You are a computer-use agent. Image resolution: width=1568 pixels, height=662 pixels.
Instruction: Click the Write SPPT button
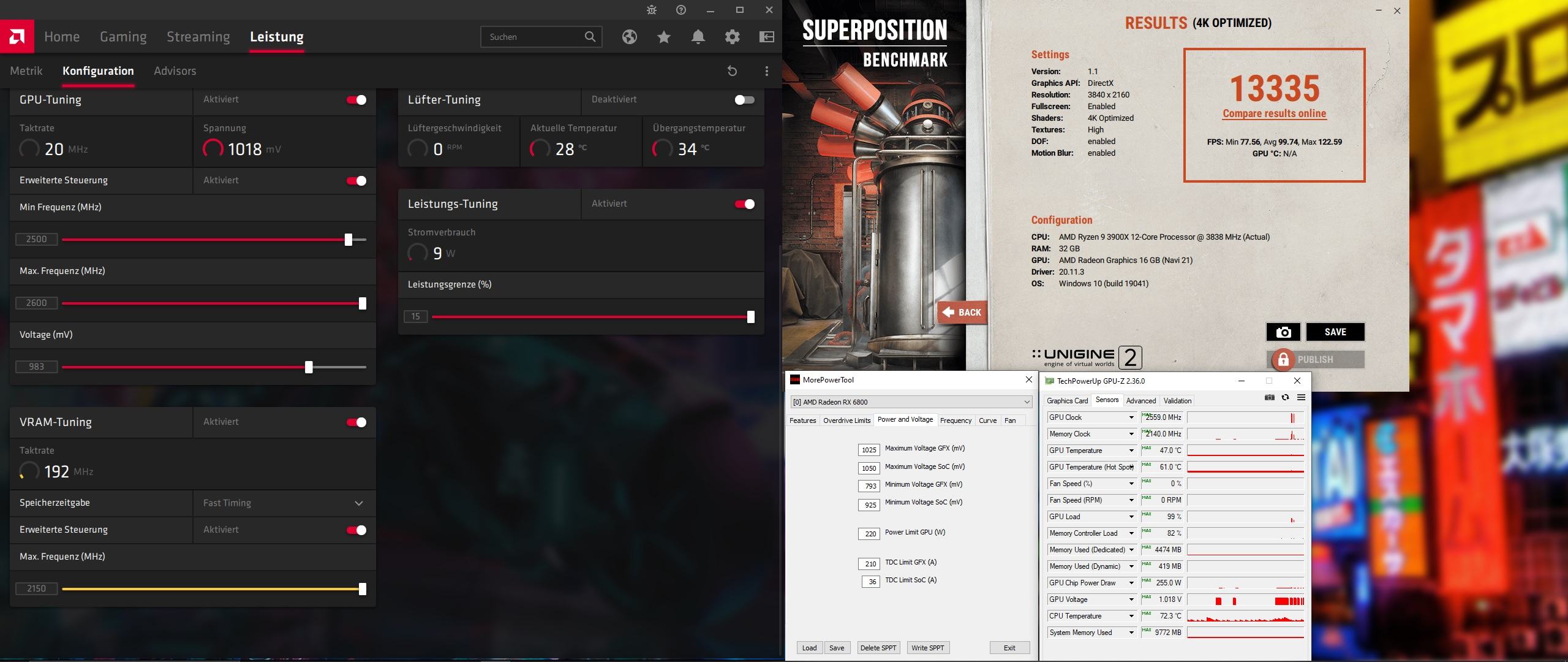point(928,648)
